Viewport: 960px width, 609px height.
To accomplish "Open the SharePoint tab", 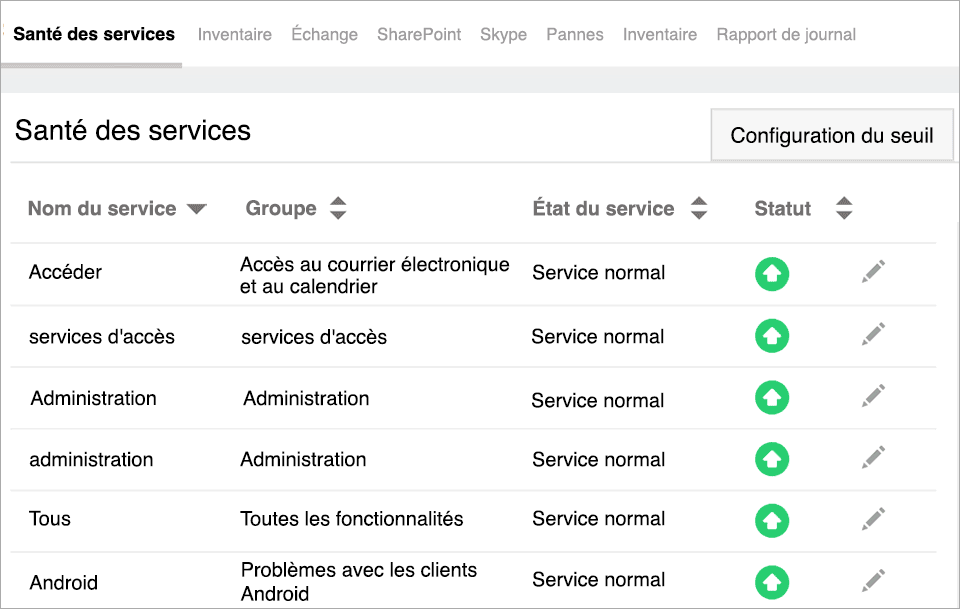I will (x=419, y=34).
